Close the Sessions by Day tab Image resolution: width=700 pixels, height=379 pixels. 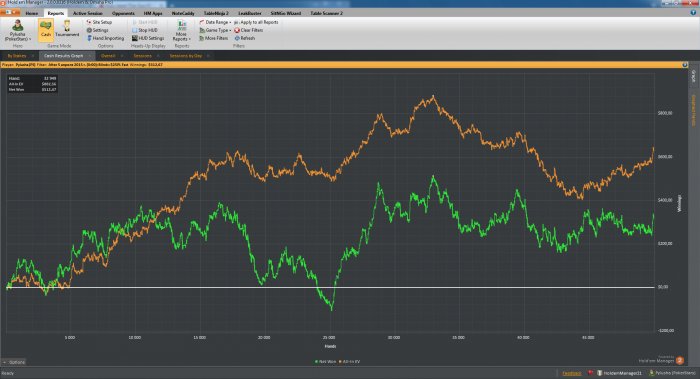(208, 56)
